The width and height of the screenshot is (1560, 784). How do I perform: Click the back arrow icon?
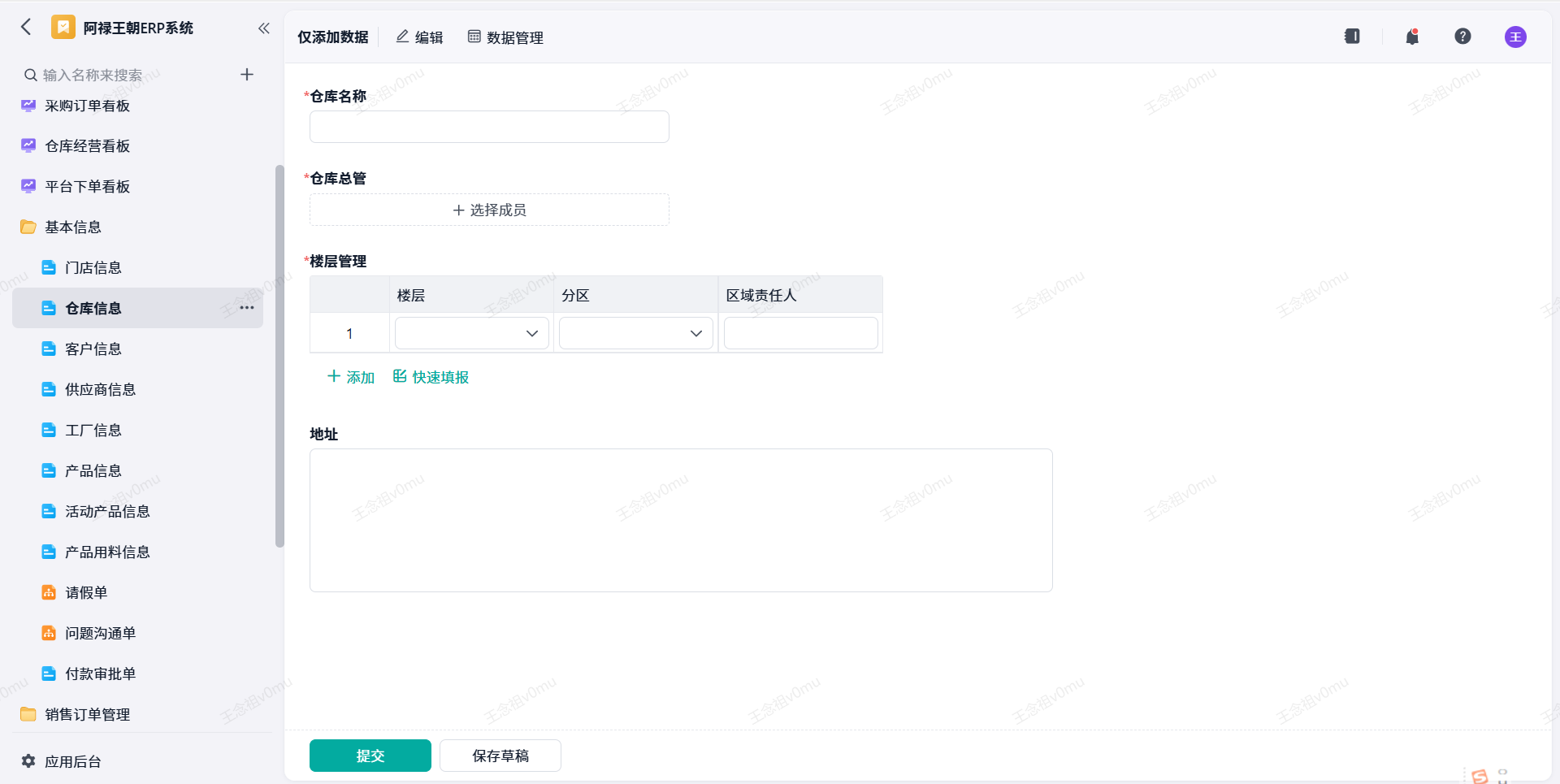tap(26, 27)
